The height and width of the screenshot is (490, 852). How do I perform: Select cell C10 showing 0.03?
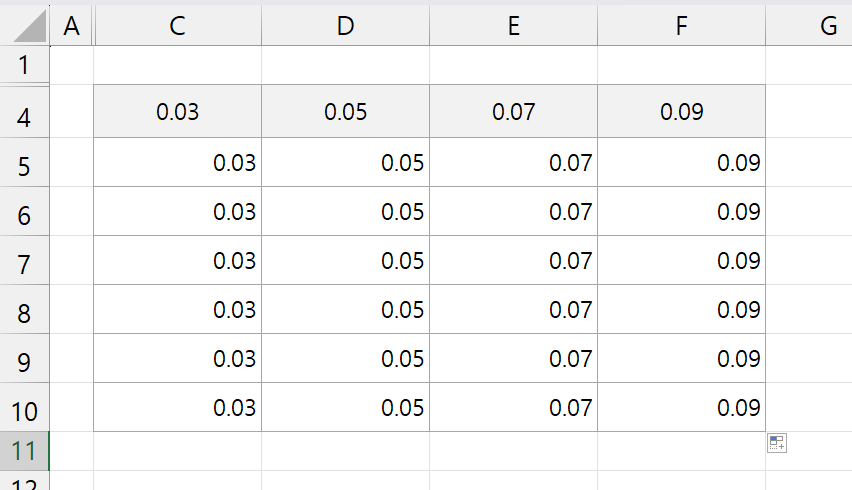[x=178, y=407]
